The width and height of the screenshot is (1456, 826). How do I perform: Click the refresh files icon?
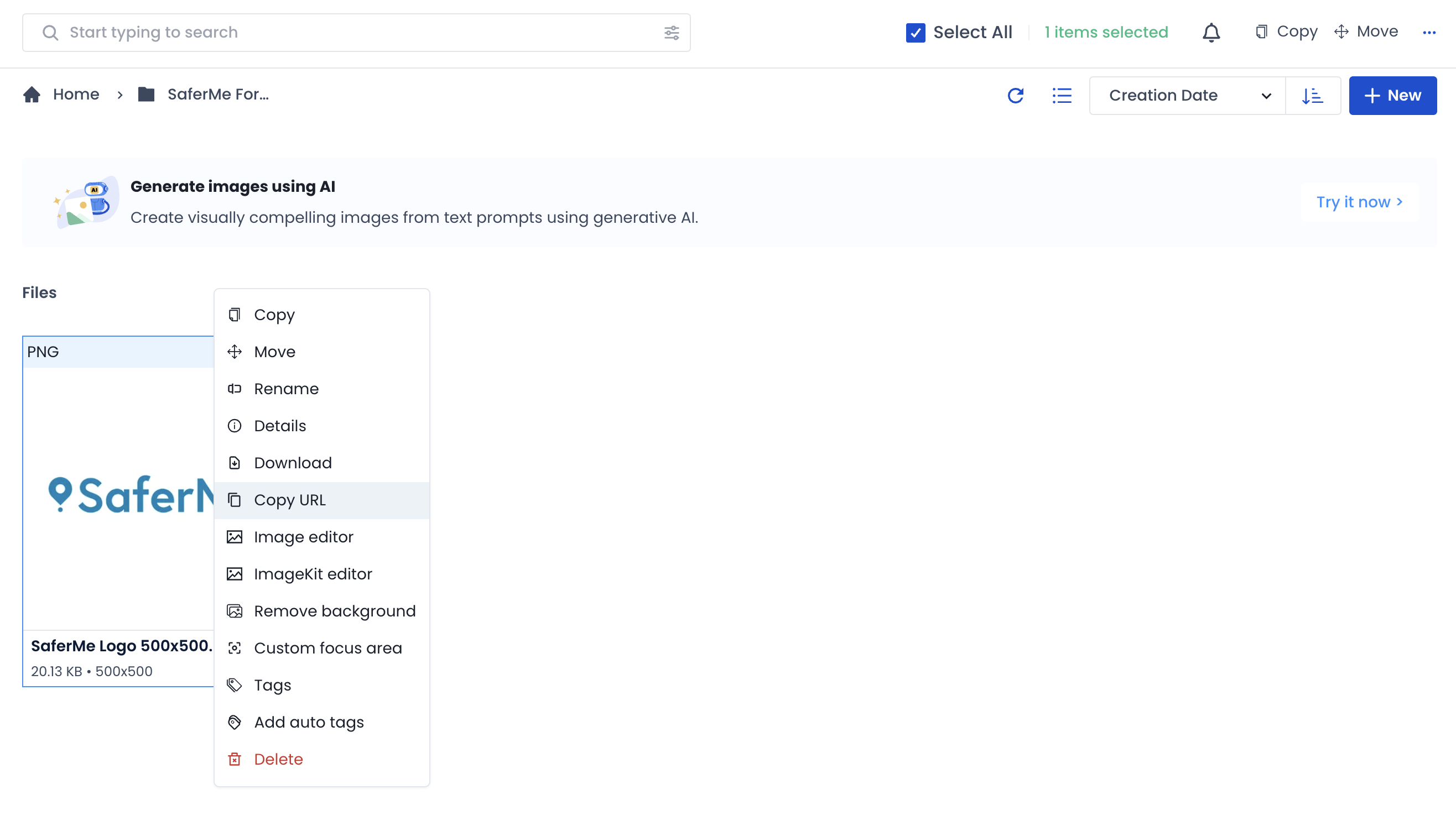tap(1015, 95)
